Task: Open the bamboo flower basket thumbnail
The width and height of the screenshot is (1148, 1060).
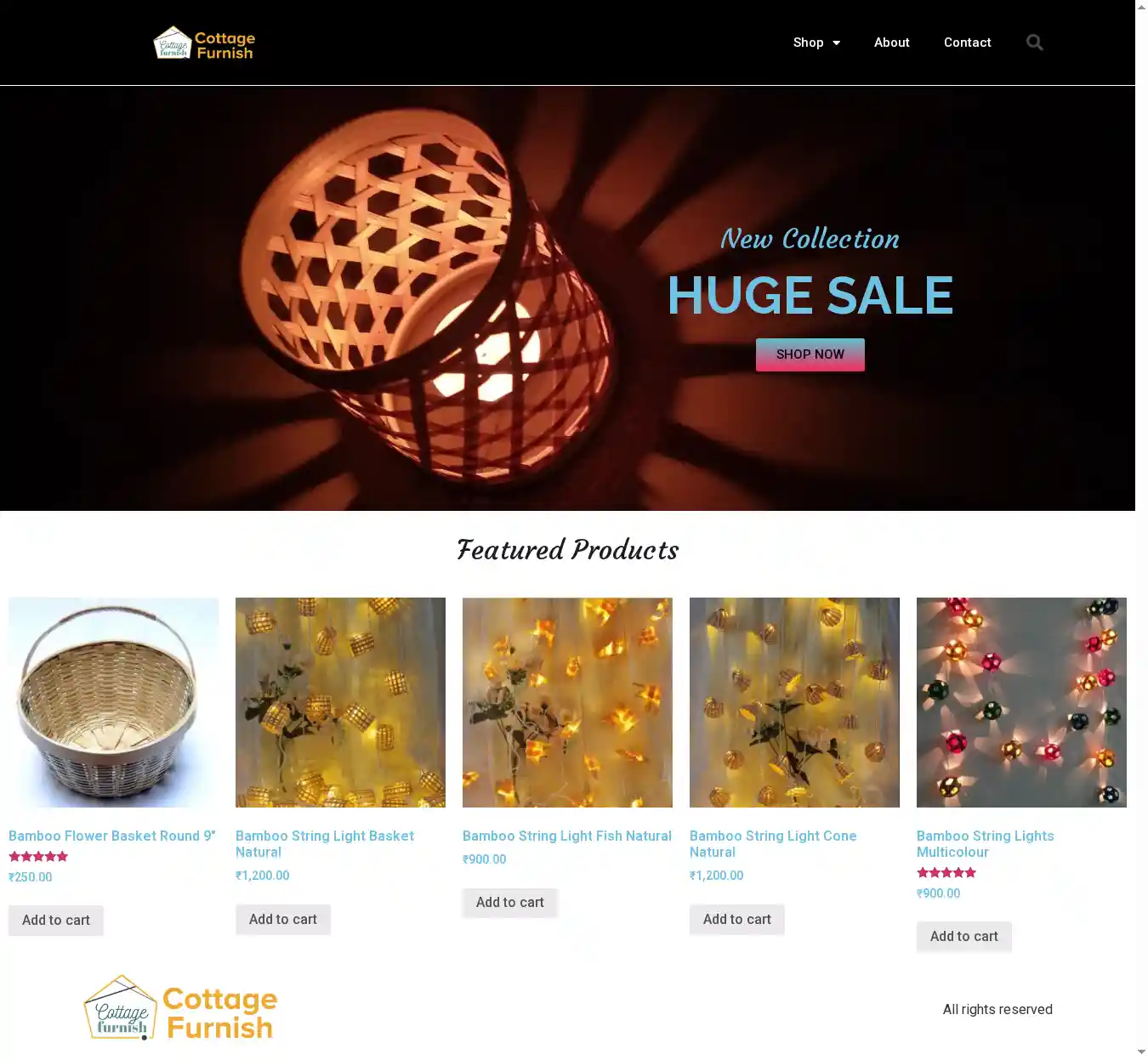Action: click(113, 702)
